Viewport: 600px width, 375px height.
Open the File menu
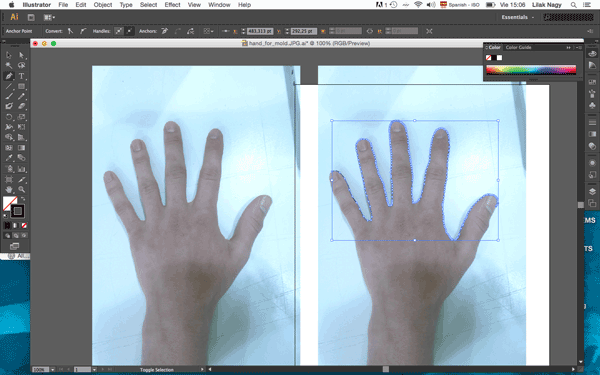pyautogui.click(x=63, y=5)
